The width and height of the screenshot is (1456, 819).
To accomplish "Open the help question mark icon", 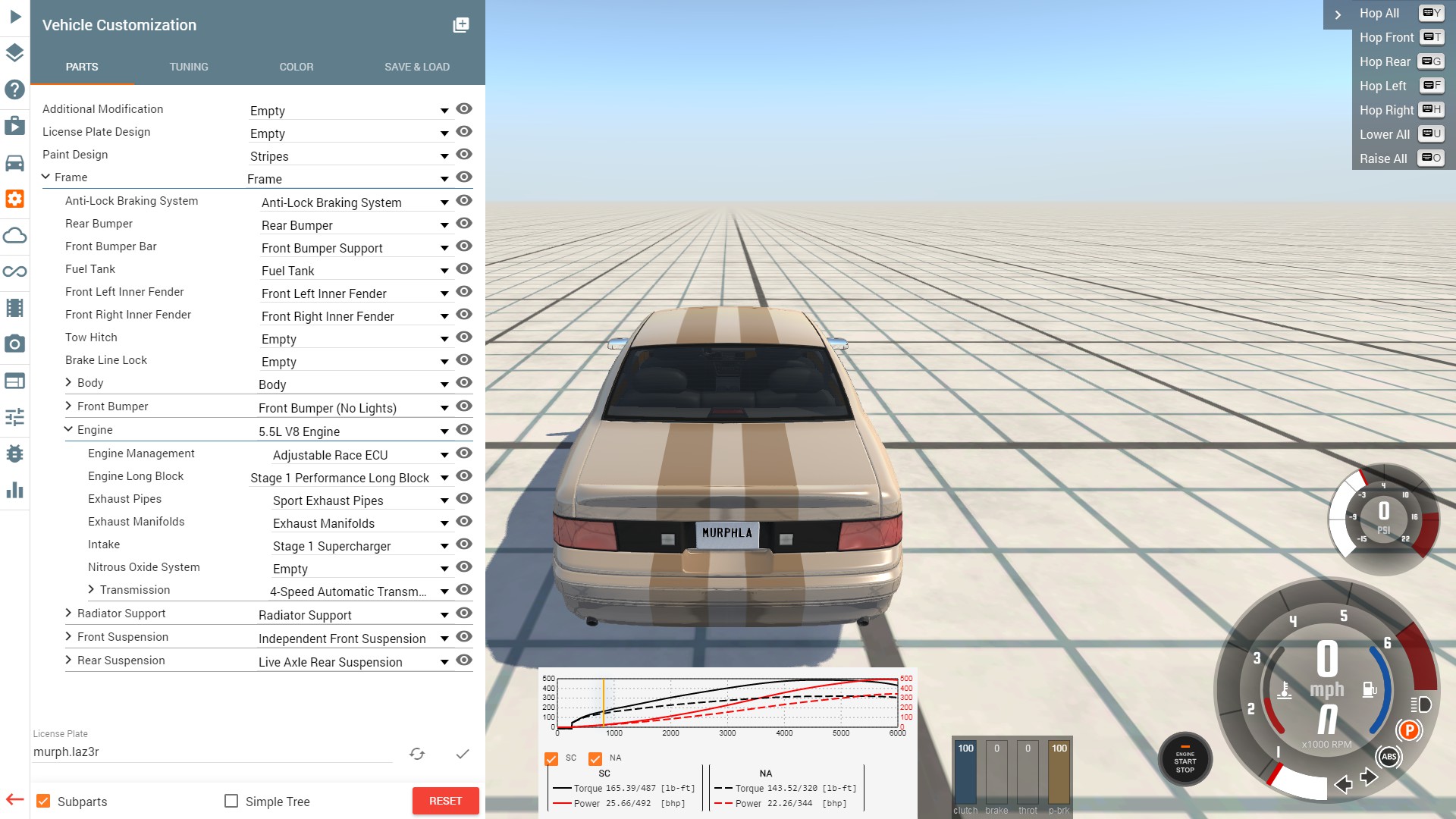I will coord(15,89).
